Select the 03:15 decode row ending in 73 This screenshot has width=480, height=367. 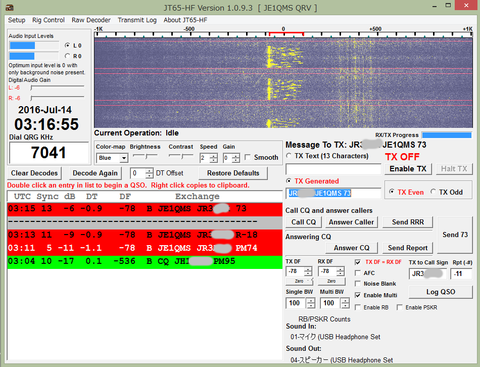[145, 209]
